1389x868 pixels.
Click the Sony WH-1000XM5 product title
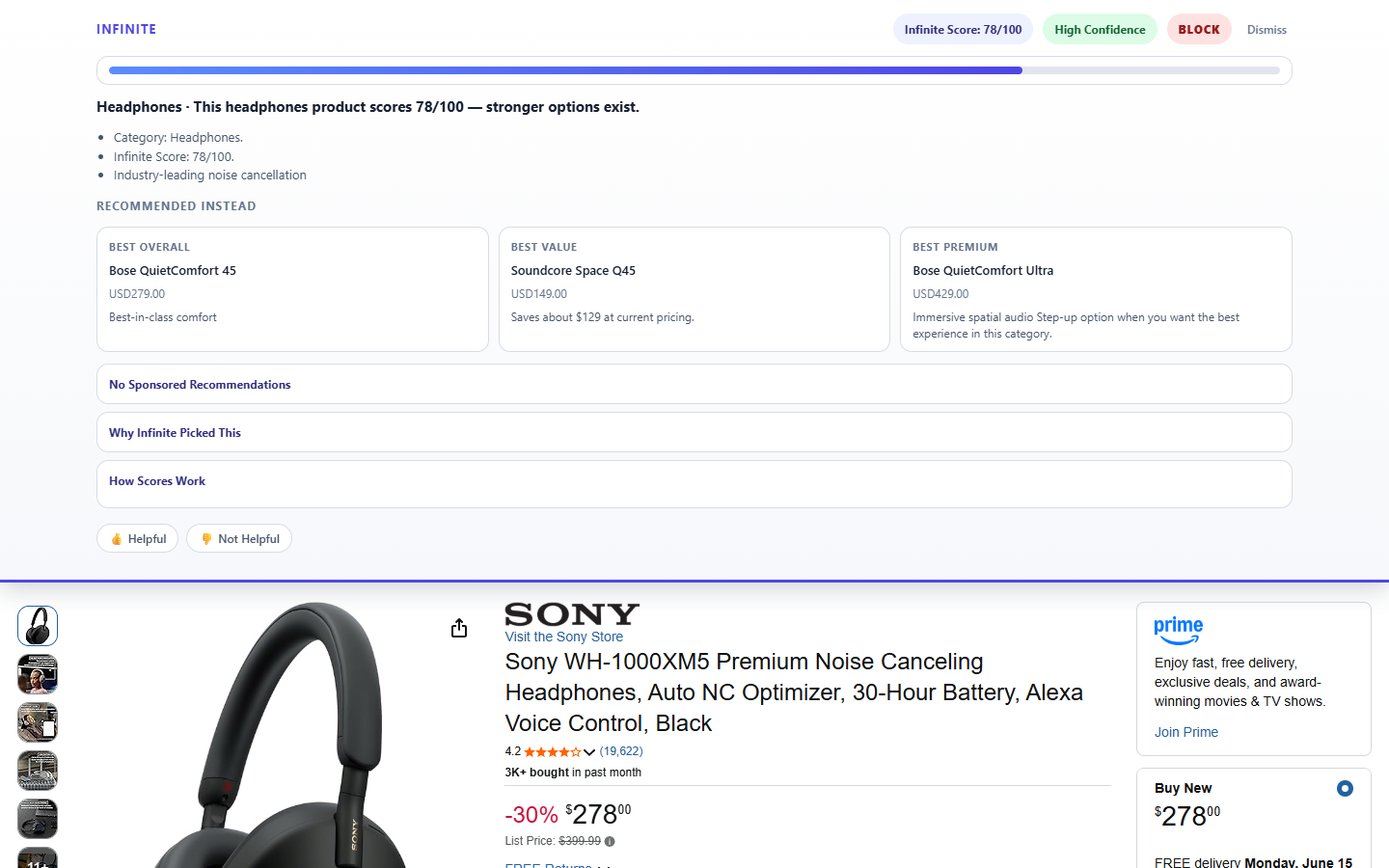(x=794, y=692)
